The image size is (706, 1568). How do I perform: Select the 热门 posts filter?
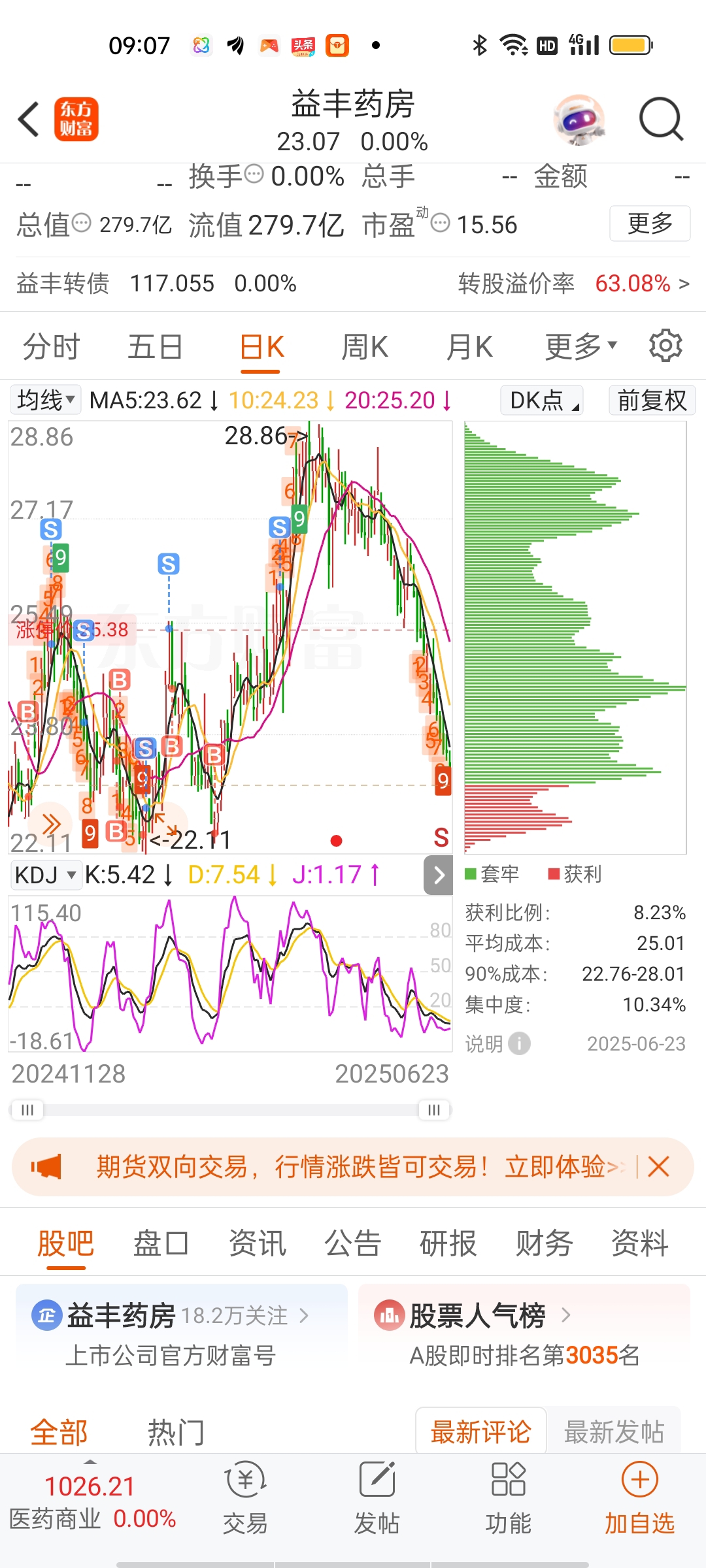click(x=176, y=1433)
